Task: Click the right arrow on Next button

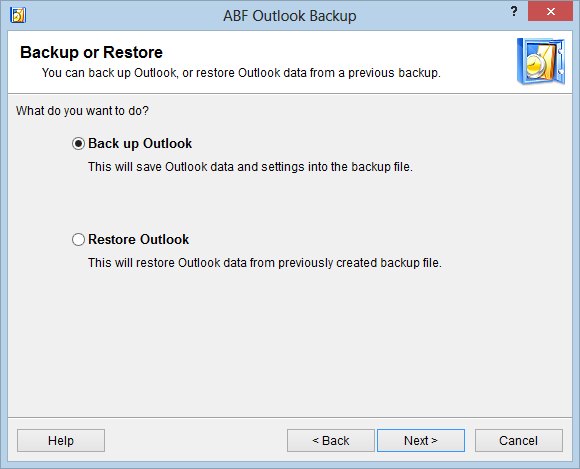Action: [x=434, y=440]
